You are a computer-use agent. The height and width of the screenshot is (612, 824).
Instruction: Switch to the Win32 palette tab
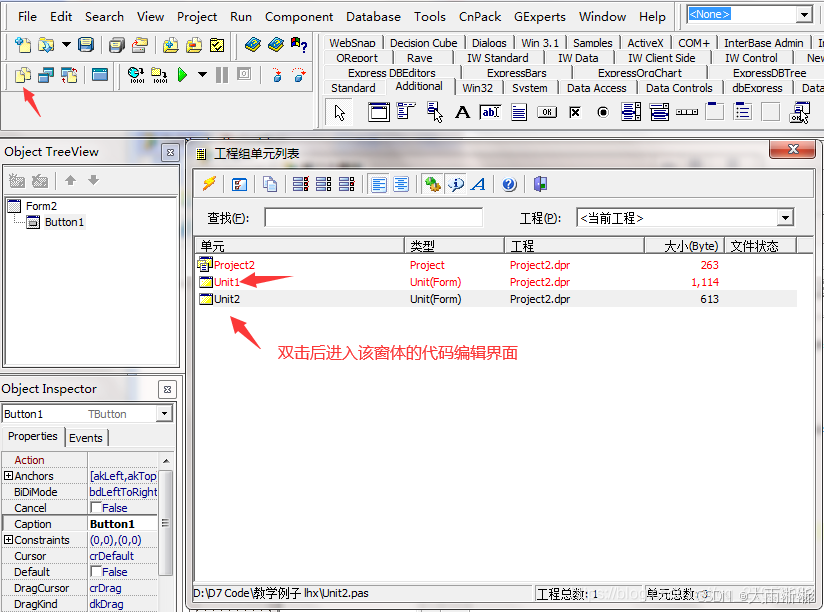pos(478,88)
